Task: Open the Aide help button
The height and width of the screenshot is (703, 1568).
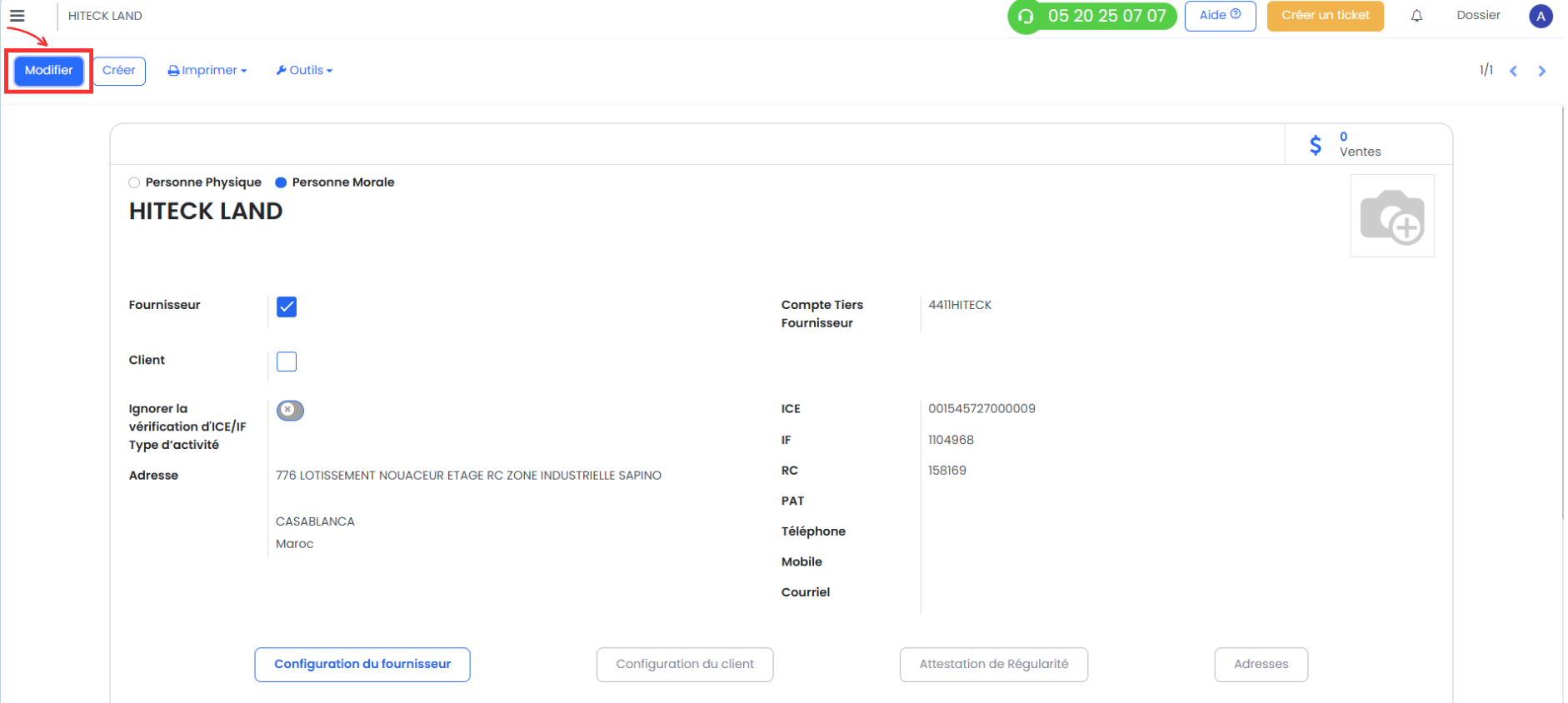Action: click(x=1221, y=16)
